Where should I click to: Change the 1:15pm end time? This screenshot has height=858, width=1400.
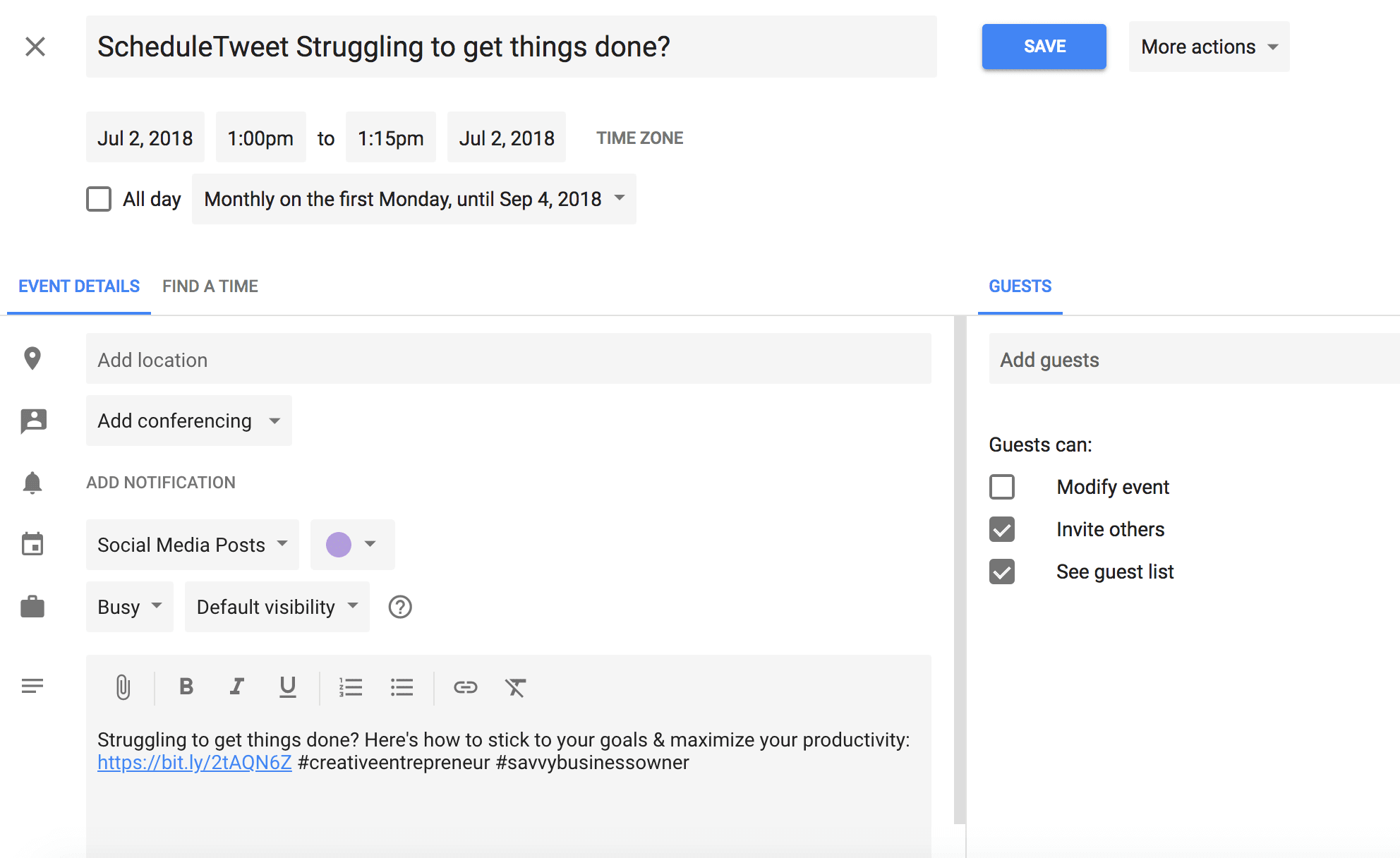pos(391,137)
